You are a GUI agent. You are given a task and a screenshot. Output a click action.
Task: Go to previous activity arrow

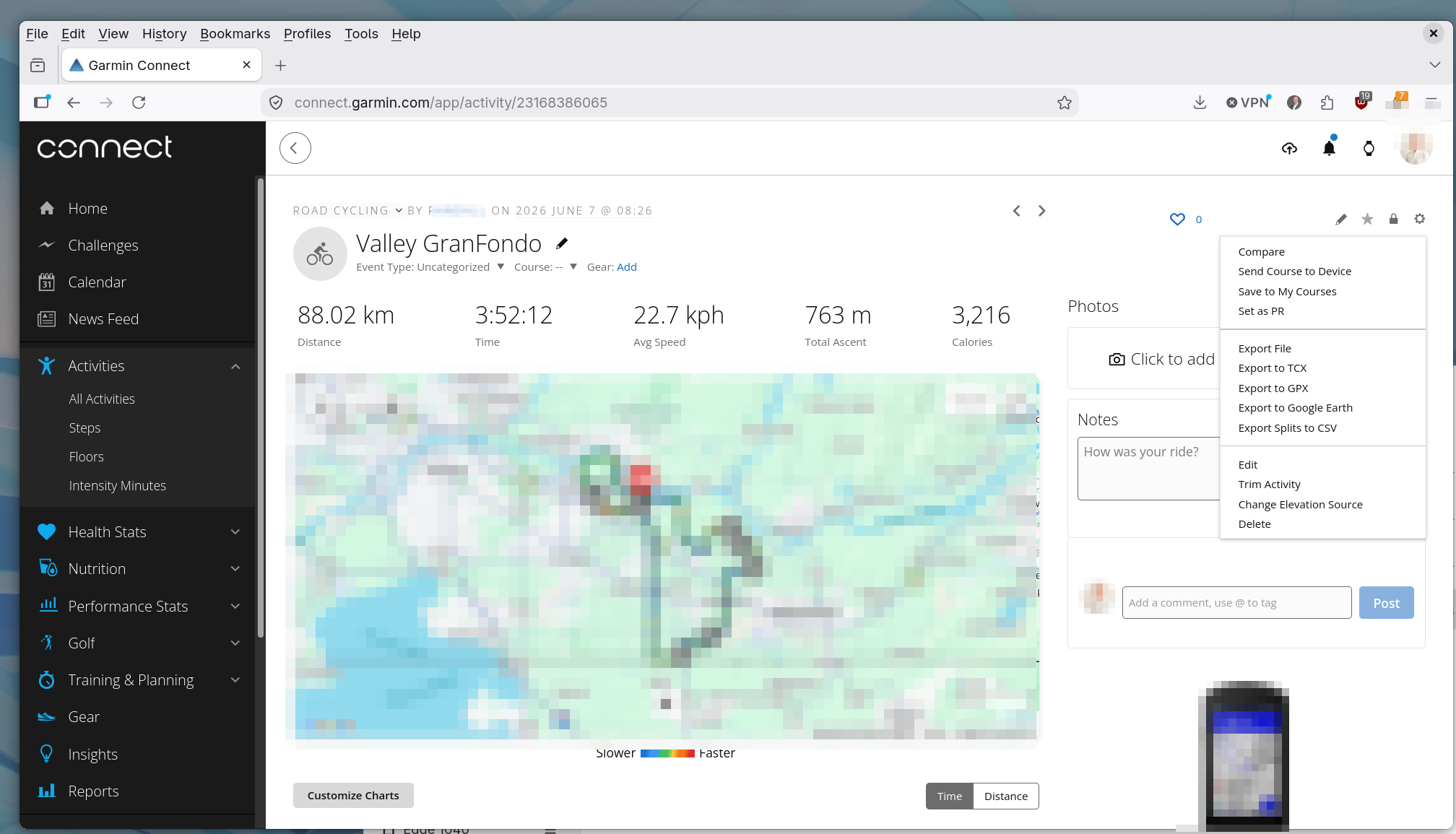coord(1016,211)
